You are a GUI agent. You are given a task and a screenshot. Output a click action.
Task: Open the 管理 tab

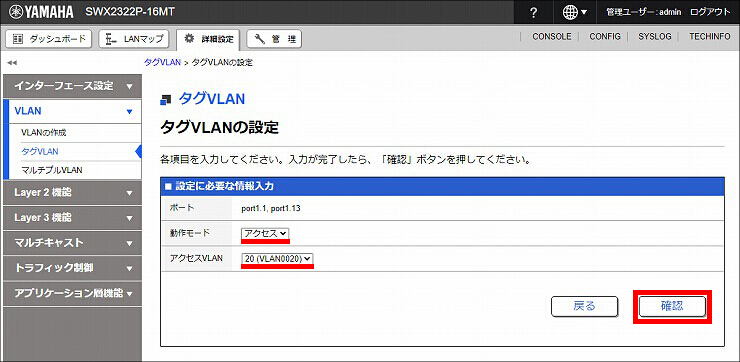pyautogui.click(x=274, y=39)
